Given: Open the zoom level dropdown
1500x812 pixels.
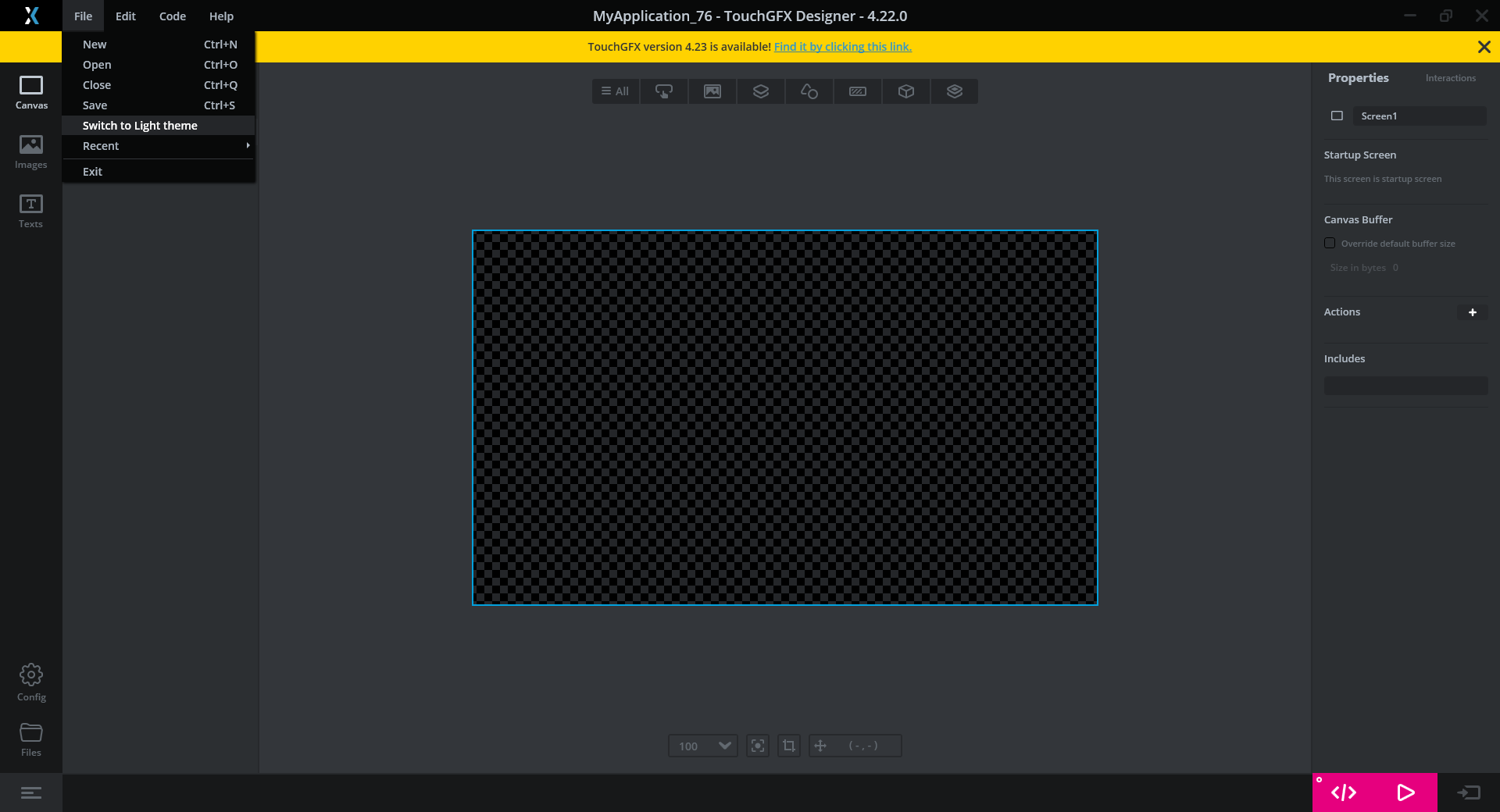Looking at the screenshot, I should [x=723, y=746].
